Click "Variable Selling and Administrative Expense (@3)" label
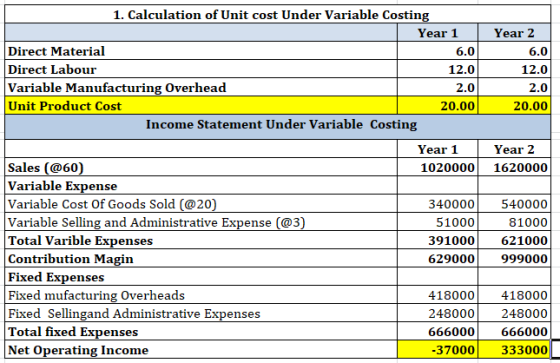 (x=201, y=222)
